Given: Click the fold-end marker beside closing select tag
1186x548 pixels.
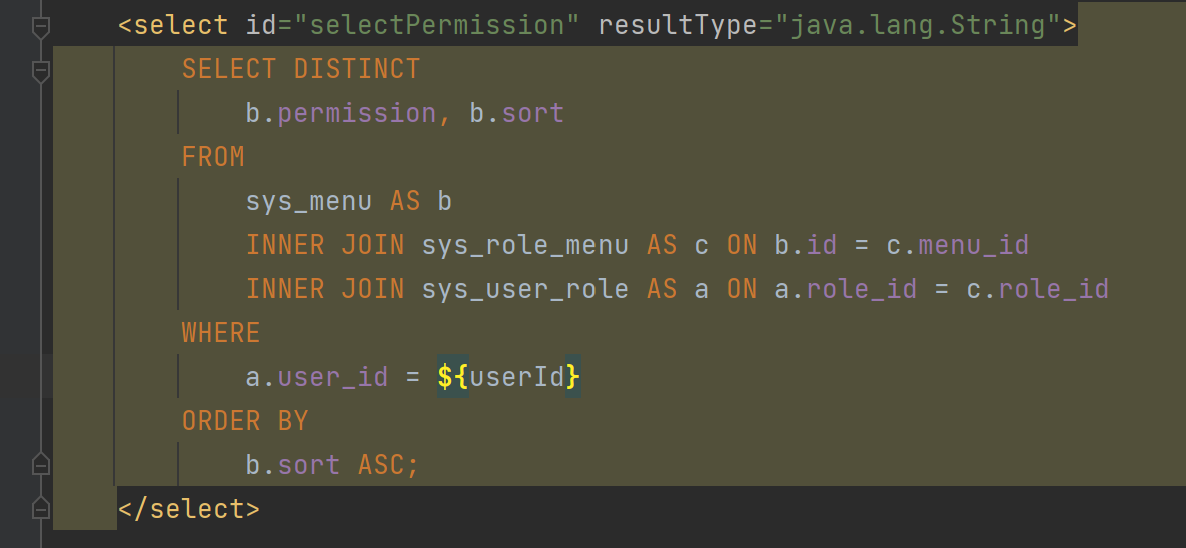Looking at the screenshot, I should coord(41,507).
